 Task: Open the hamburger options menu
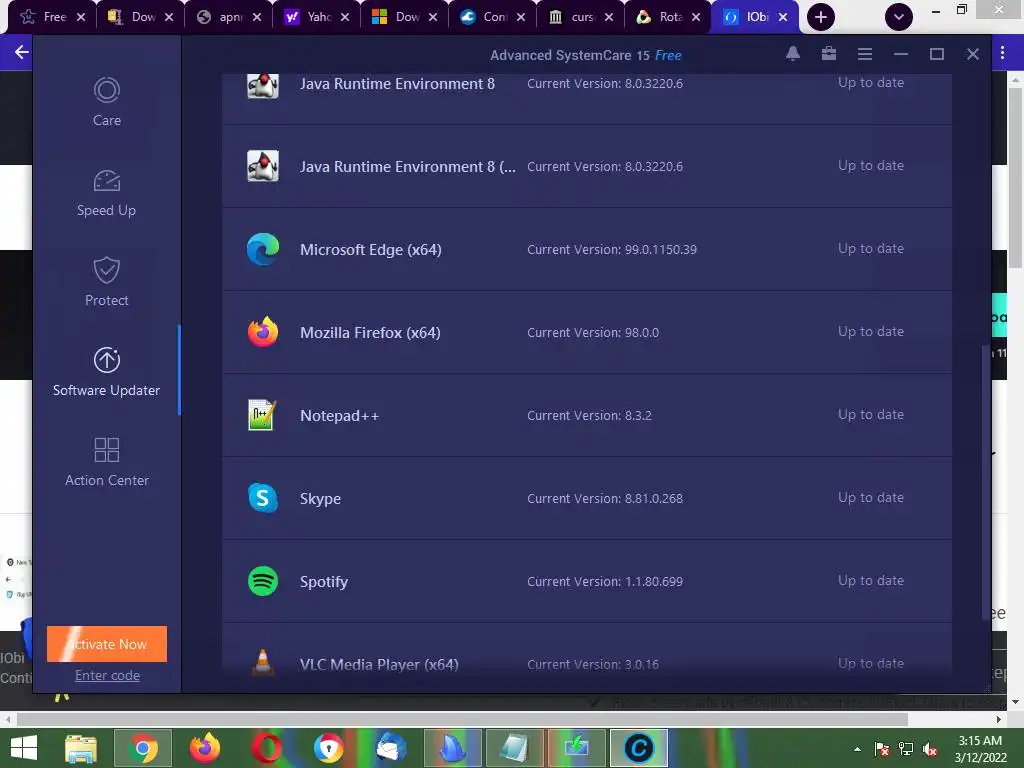click(x=865, y=54)
